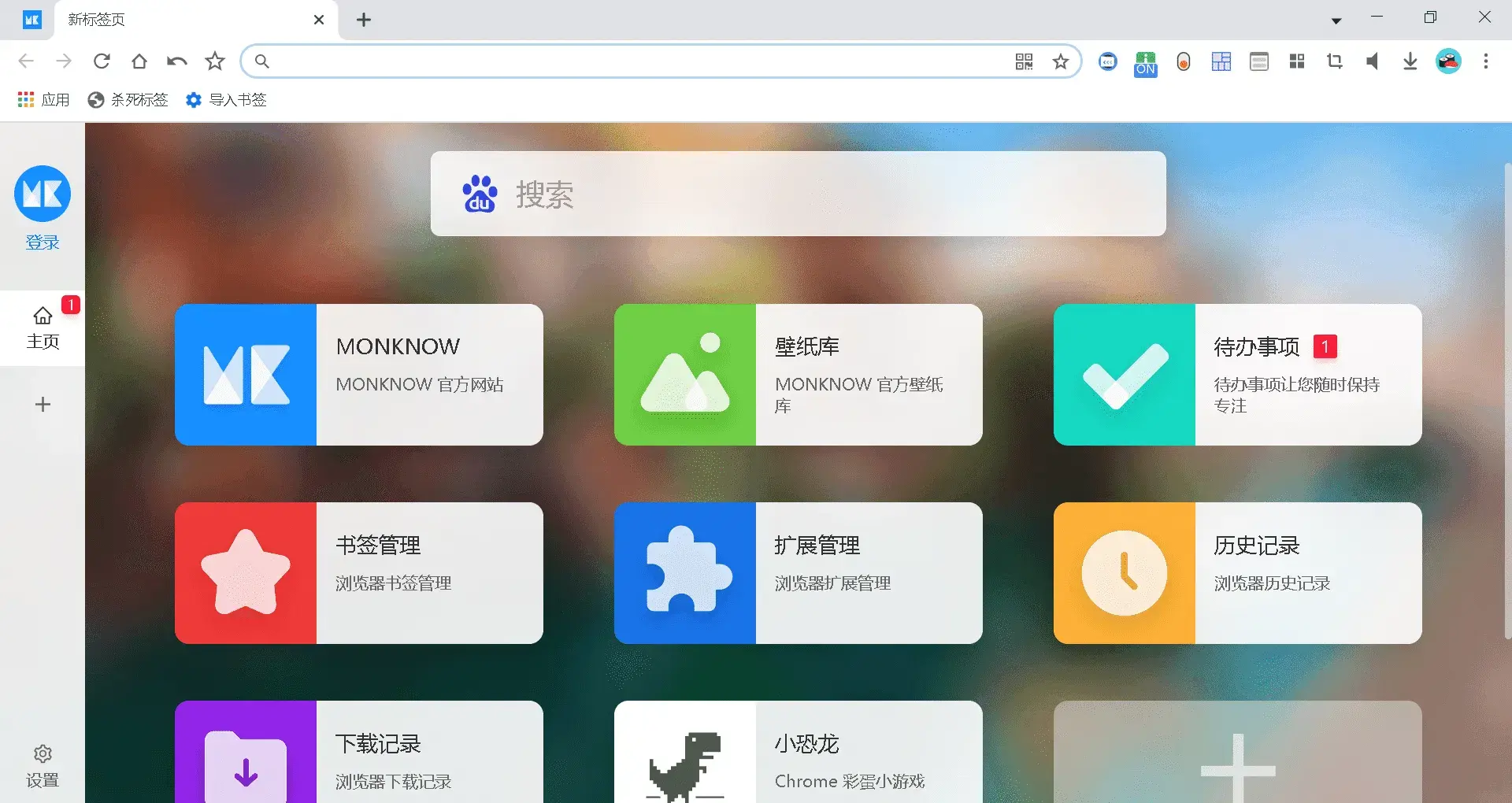
Task: Add a new sidebar page with plus icon
Action: coord(43,405)
